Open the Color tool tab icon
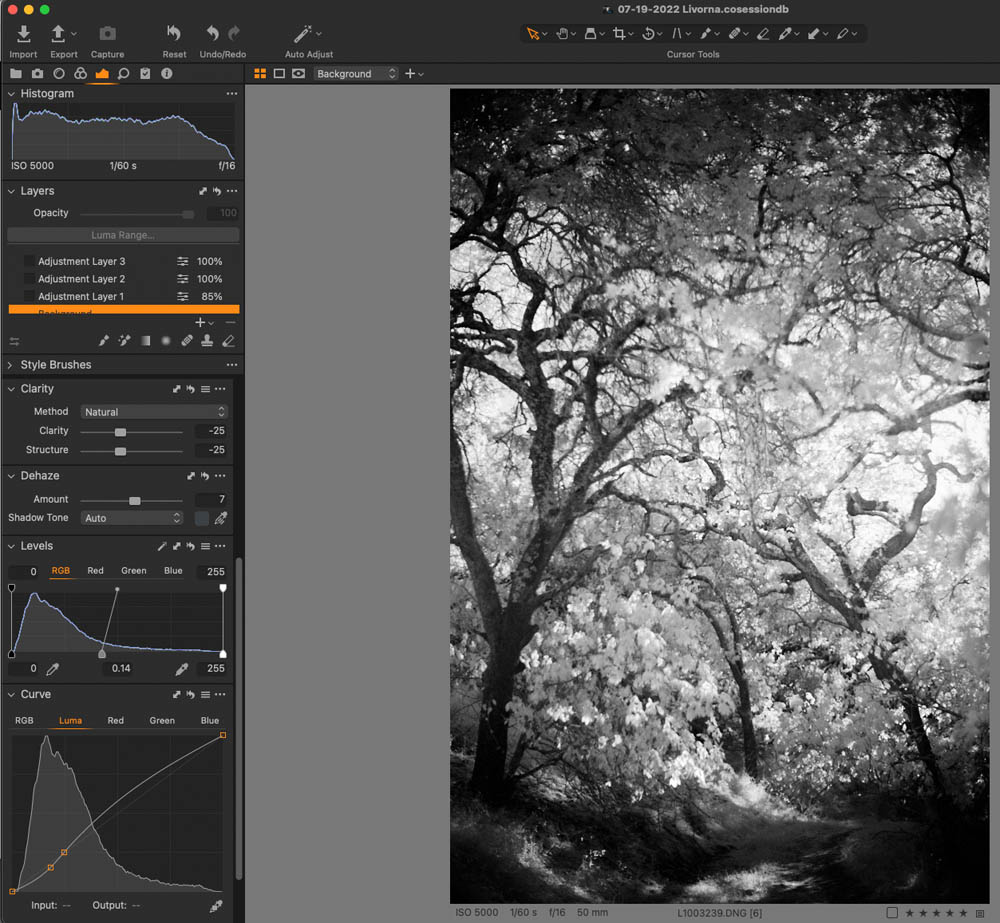The height and width of the screenshot is (923, 1000). point(80,73)
